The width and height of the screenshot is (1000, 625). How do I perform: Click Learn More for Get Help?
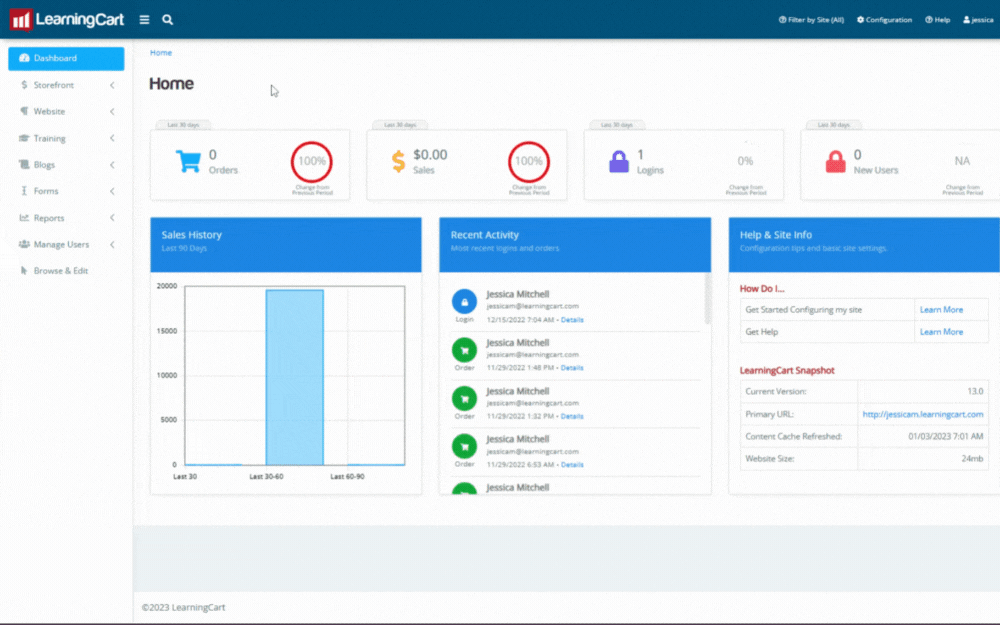click(x=941, y=332)
